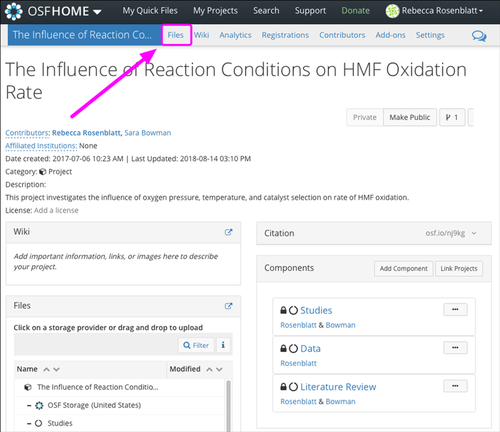Open Wiki panel external link icon
The width and height of the screenshot is (500, 432).
click(228, 232)
